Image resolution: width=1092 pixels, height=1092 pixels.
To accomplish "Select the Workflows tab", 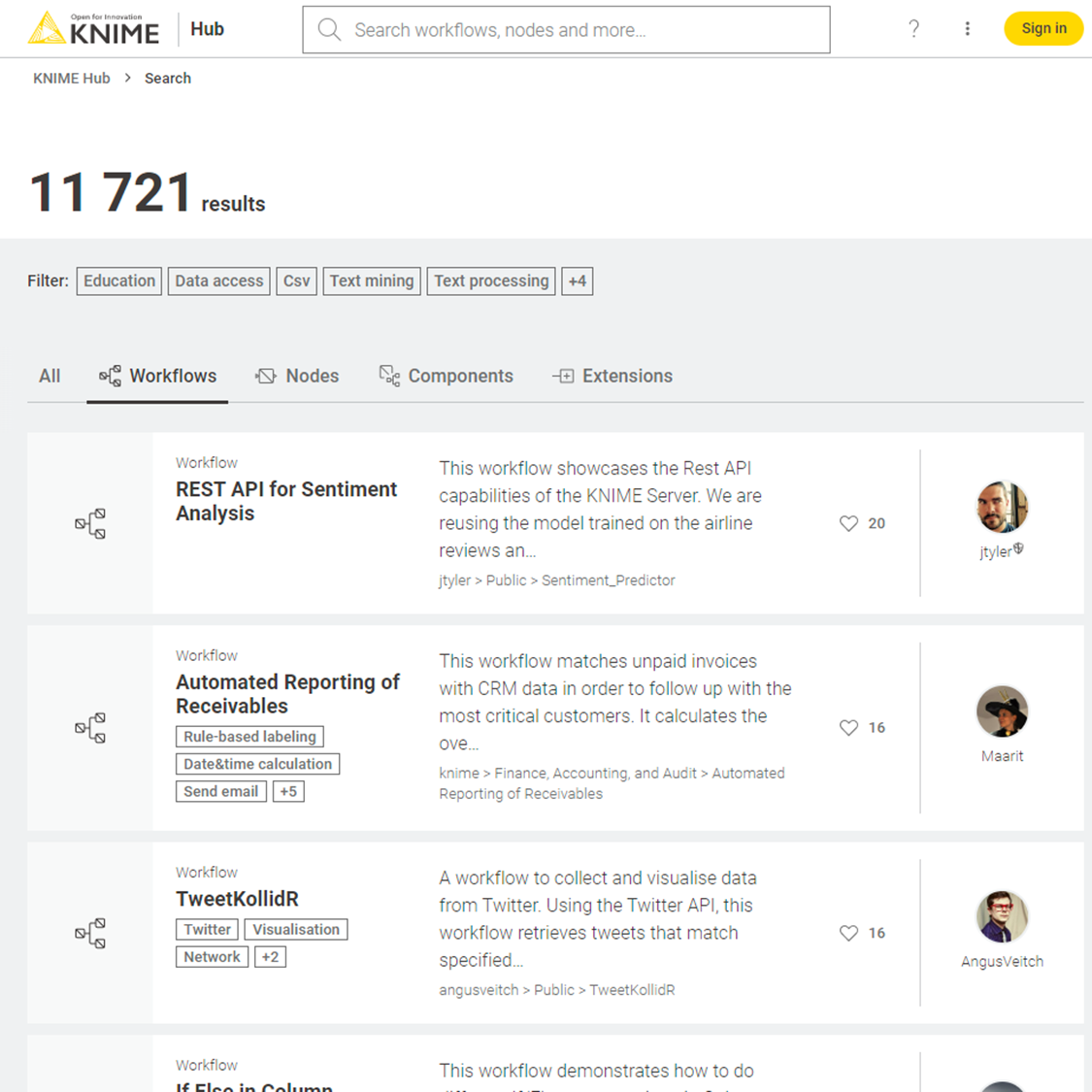I will (157, 376).
